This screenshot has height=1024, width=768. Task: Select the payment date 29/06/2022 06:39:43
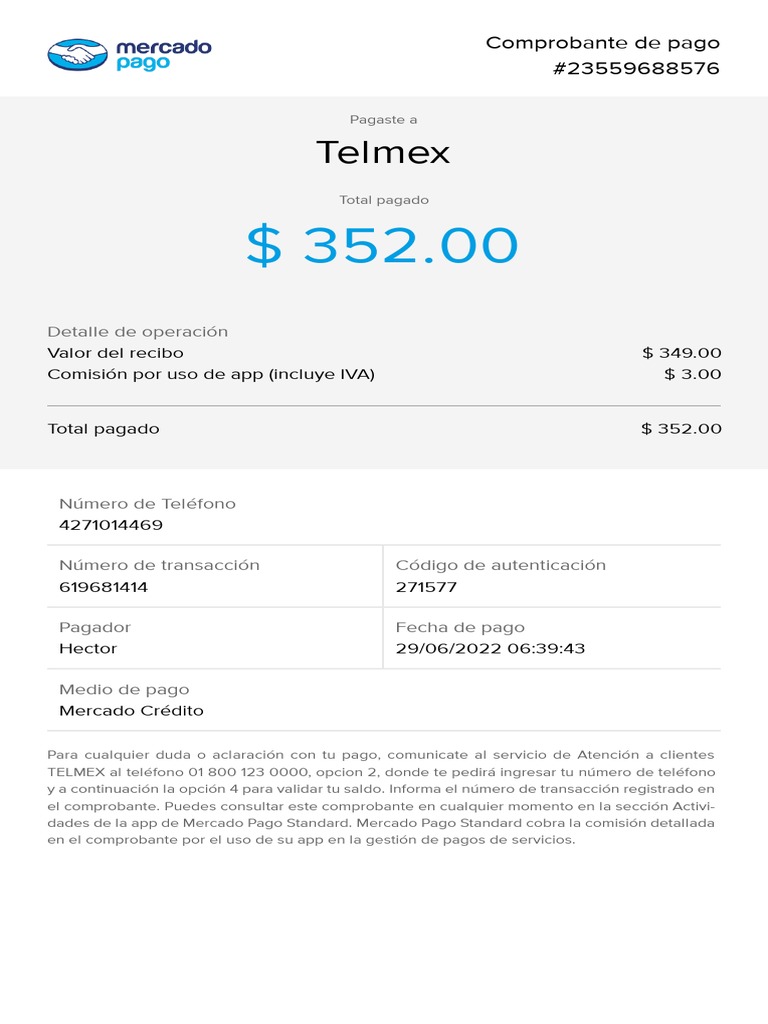(x=490, y=649)
